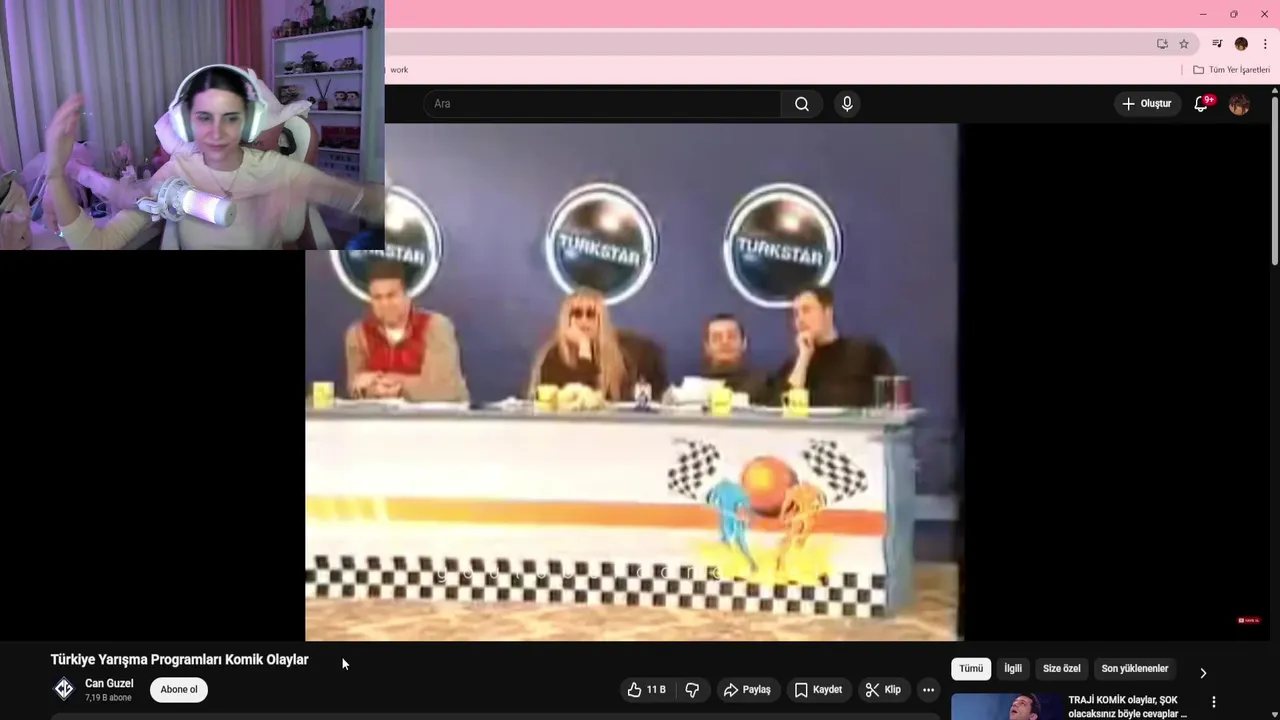Click Paylaş share button
Viewport: 1280px width, 720px height.
[747, 690]
